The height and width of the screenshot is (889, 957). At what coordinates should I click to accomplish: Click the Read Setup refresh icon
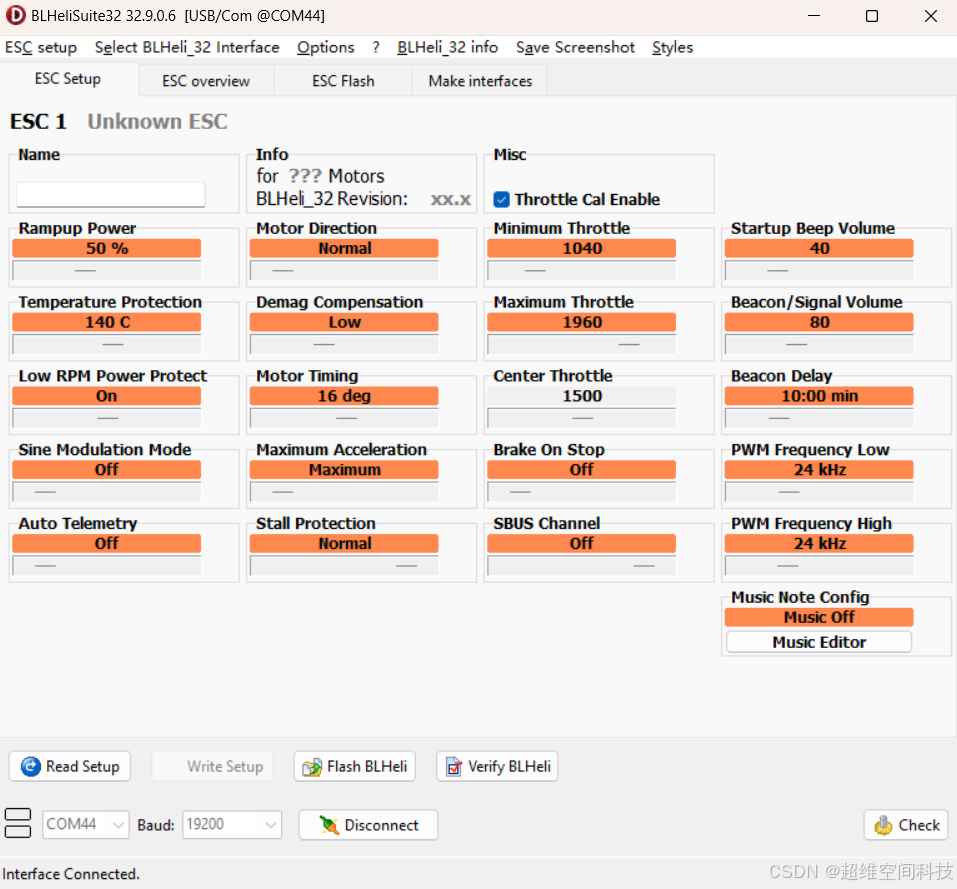[31, 766]
